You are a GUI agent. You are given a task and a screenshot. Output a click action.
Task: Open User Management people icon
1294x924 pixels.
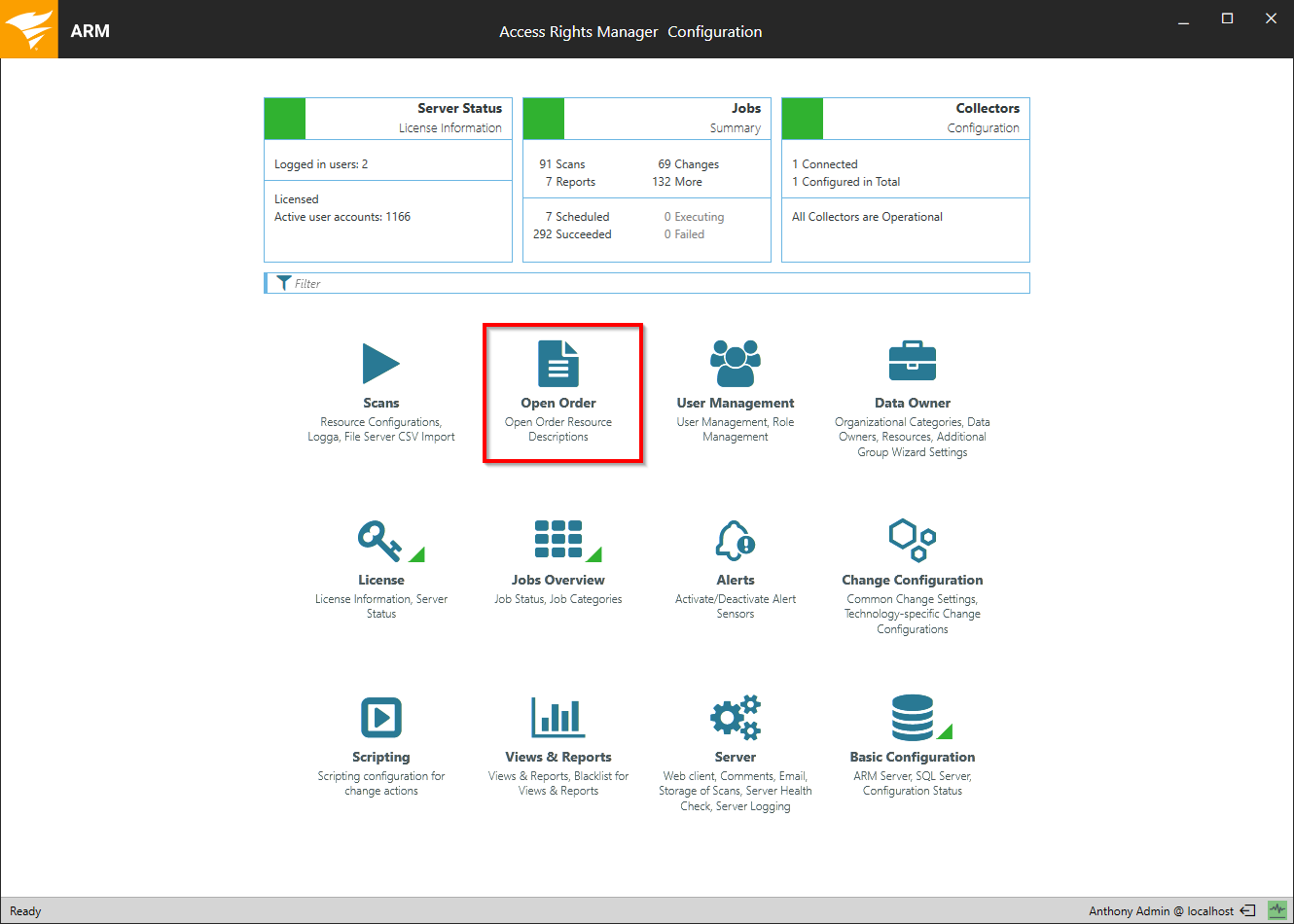tap(736, 364)
